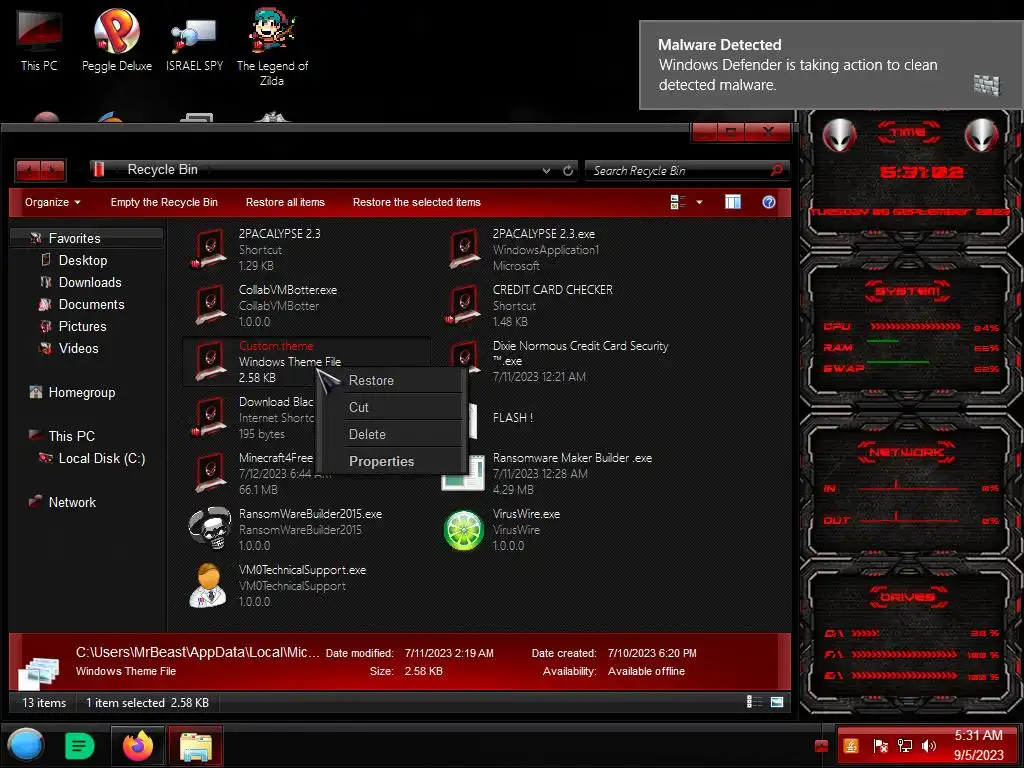Select RansomWareBuilder2015.exe skull icon

coord(210,529)
